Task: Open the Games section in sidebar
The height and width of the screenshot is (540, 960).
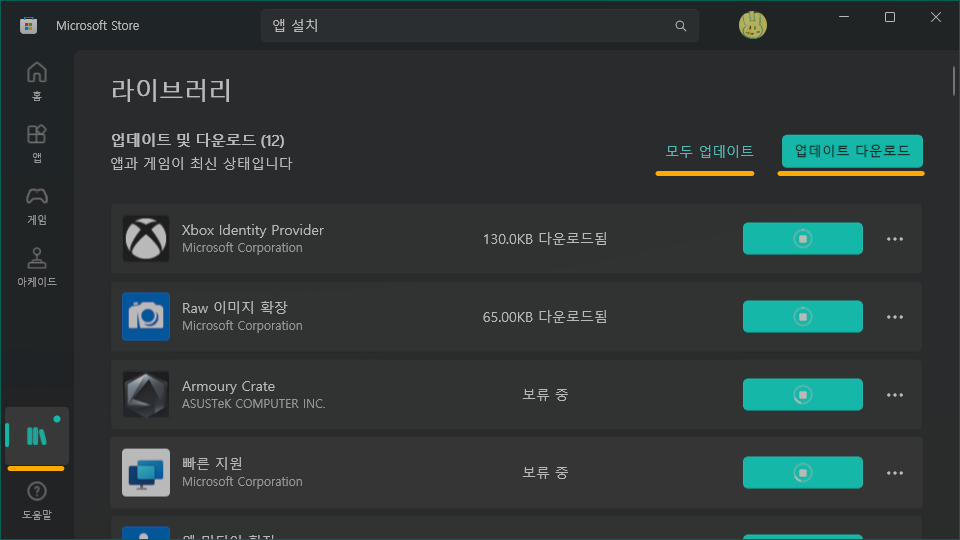Action: pyautogui.click(x=37, y=204)
